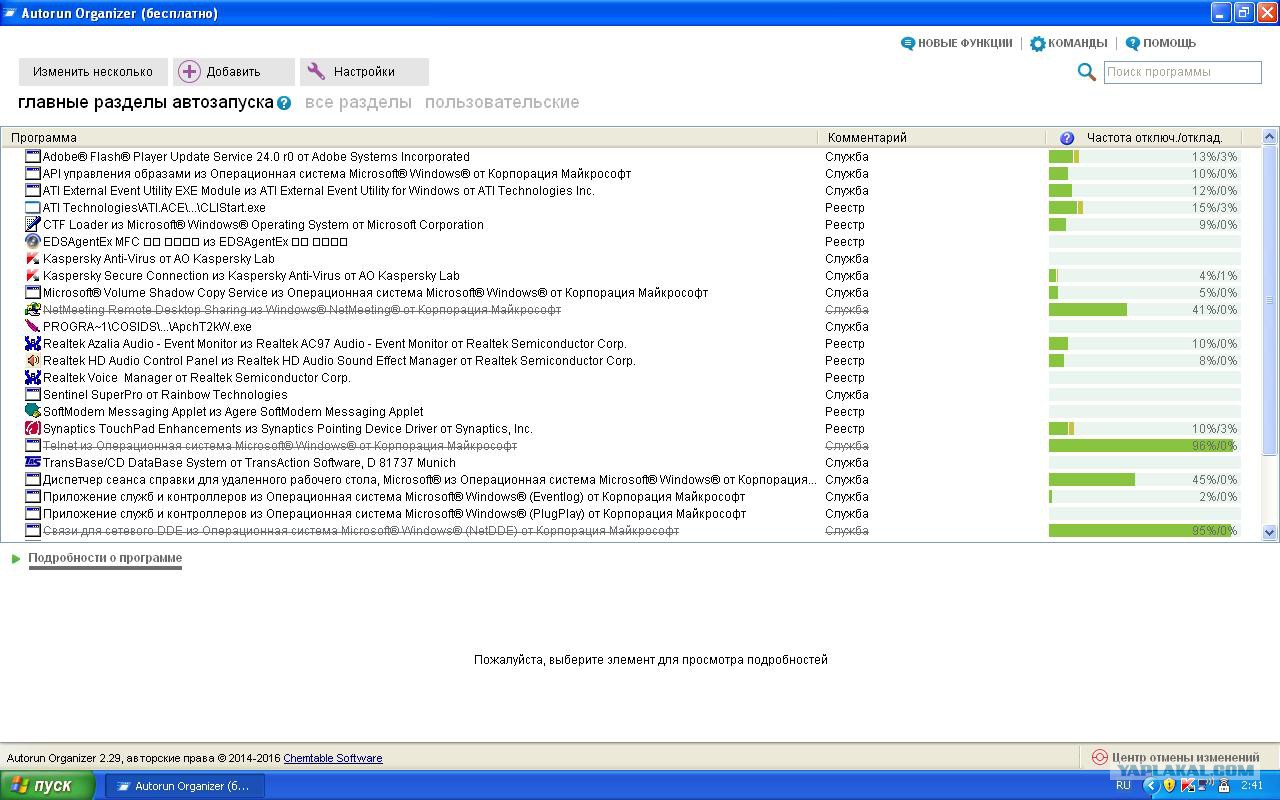The image size is (1280, 800).
Task: Click the Autorun Organizer title bar icon
Action: point(11,13)
